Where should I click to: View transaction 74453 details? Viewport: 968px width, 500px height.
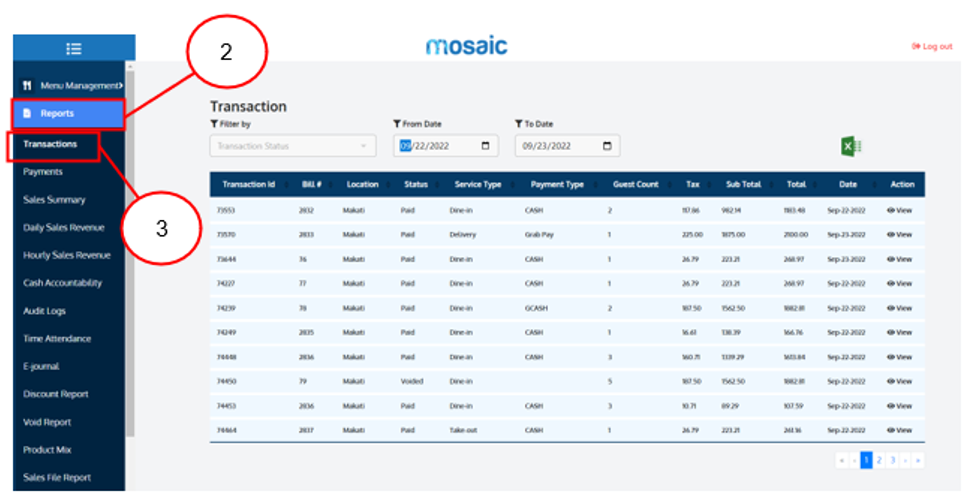pos(899,406)
